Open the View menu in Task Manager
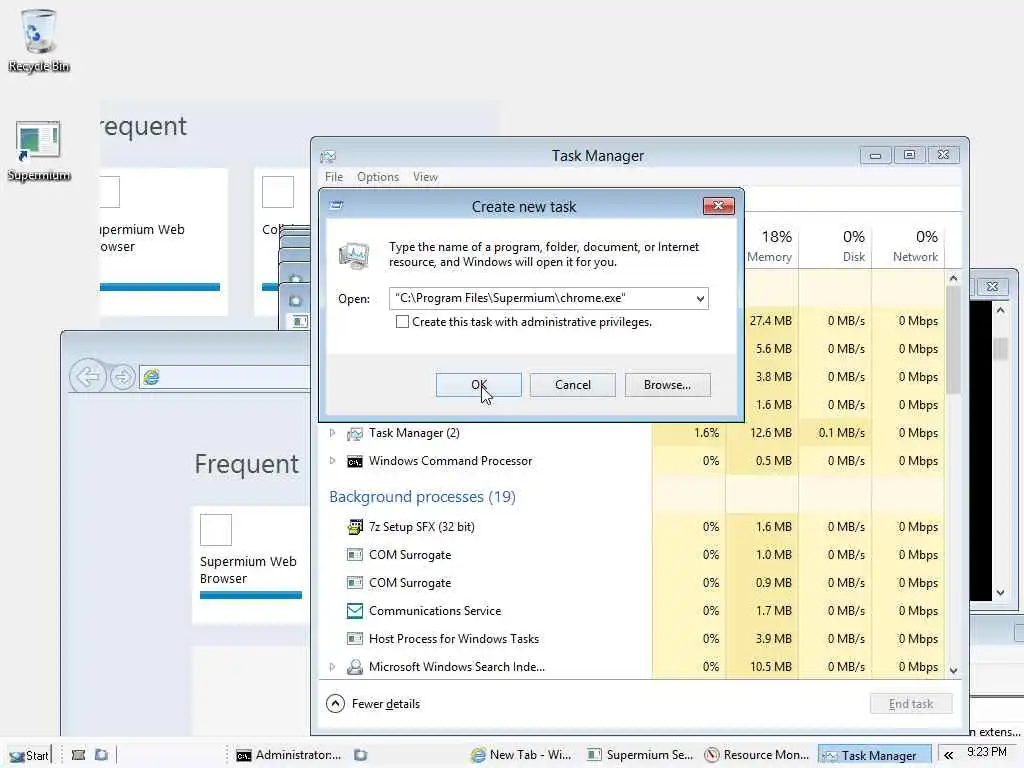The image size is (1024, 768). (x=425, y=177)
